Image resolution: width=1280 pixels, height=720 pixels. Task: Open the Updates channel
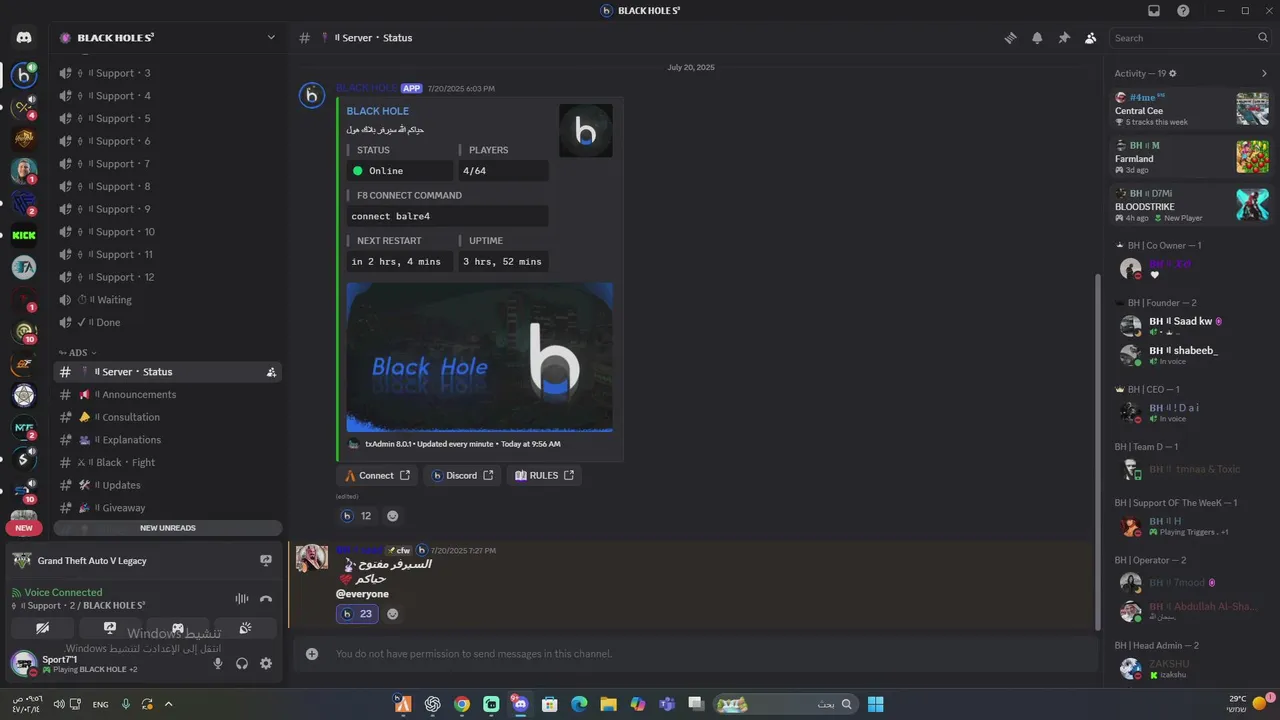click(x=167, y=485)
